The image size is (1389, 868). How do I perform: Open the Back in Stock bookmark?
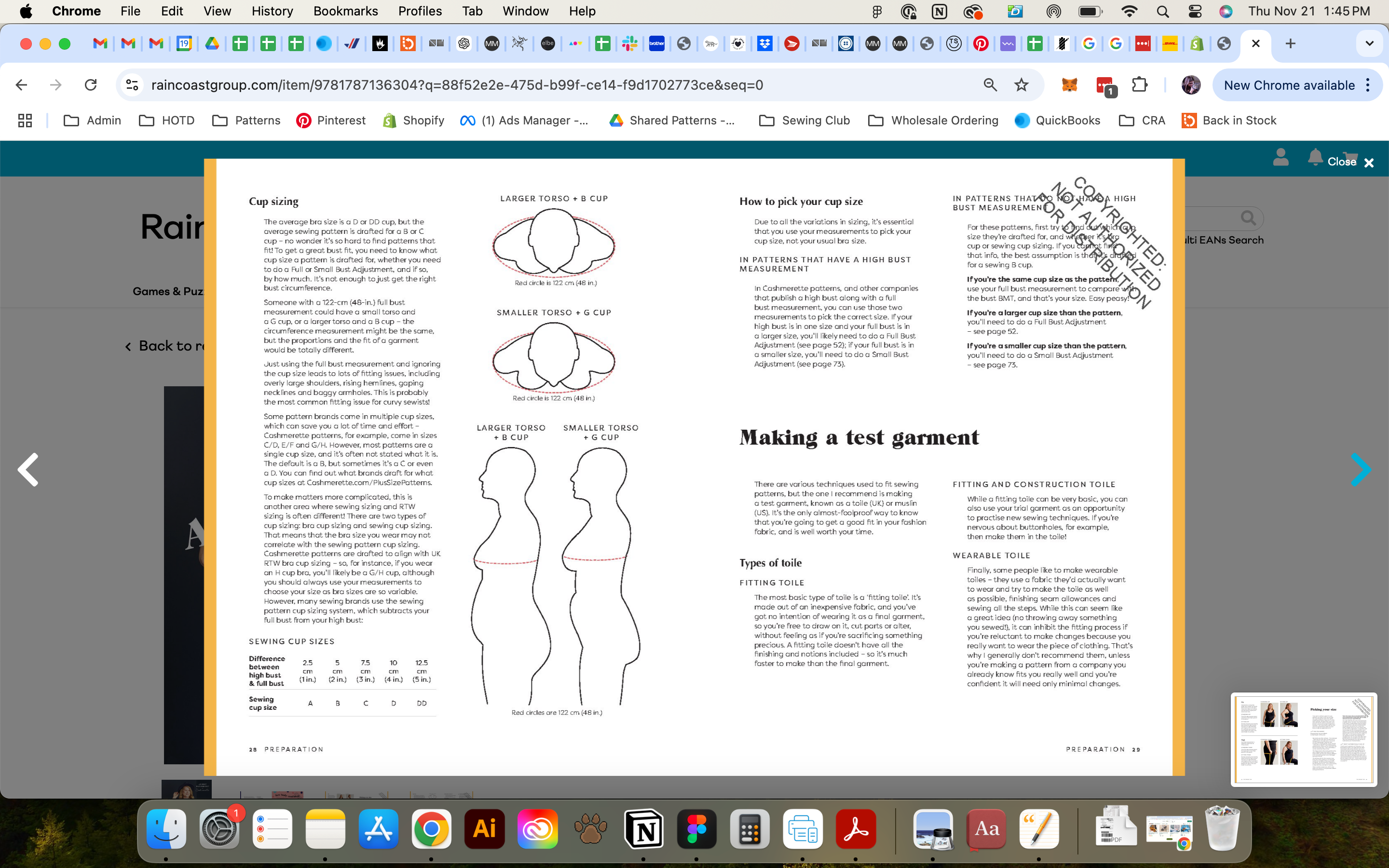1229,121
